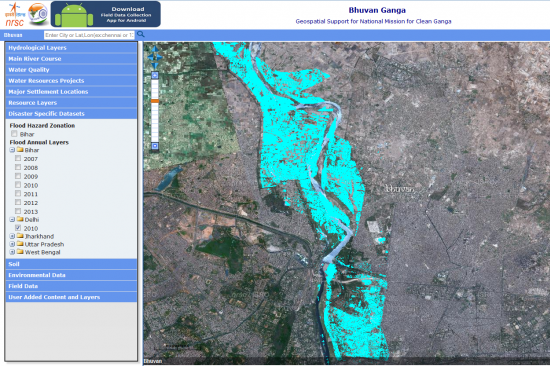550x366 pixels.
Task: Open the Water Quality section
Action: 71,70
